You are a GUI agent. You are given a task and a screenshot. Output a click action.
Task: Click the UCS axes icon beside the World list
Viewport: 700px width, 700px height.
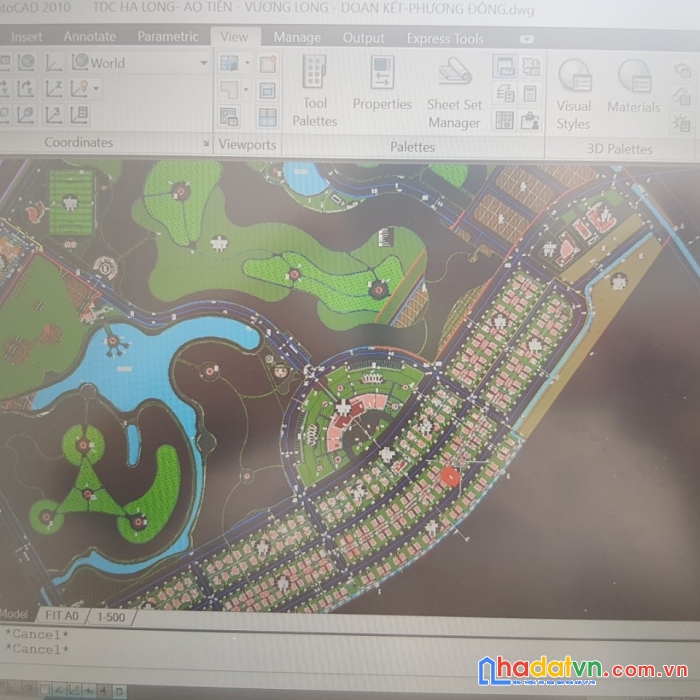click(54, 62)
